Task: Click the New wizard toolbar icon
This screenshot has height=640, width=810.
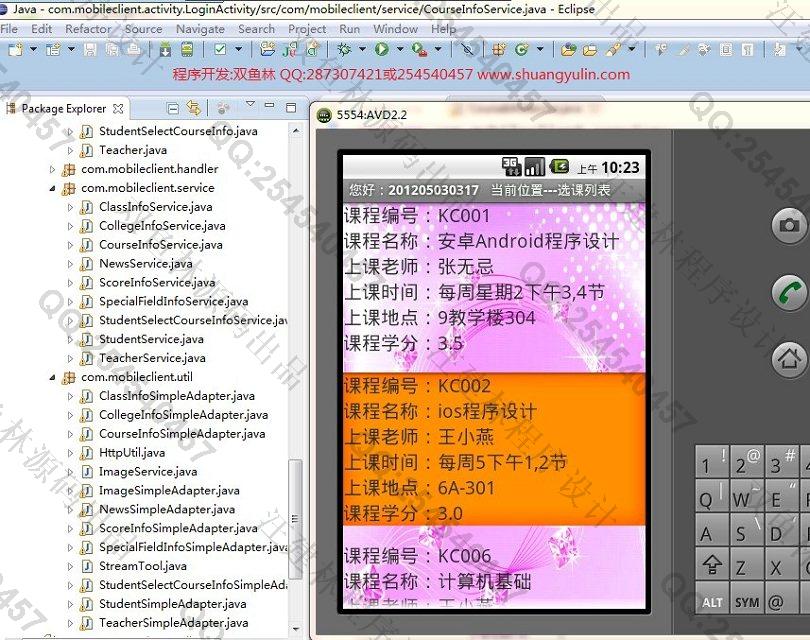Action: pos(15,50)
